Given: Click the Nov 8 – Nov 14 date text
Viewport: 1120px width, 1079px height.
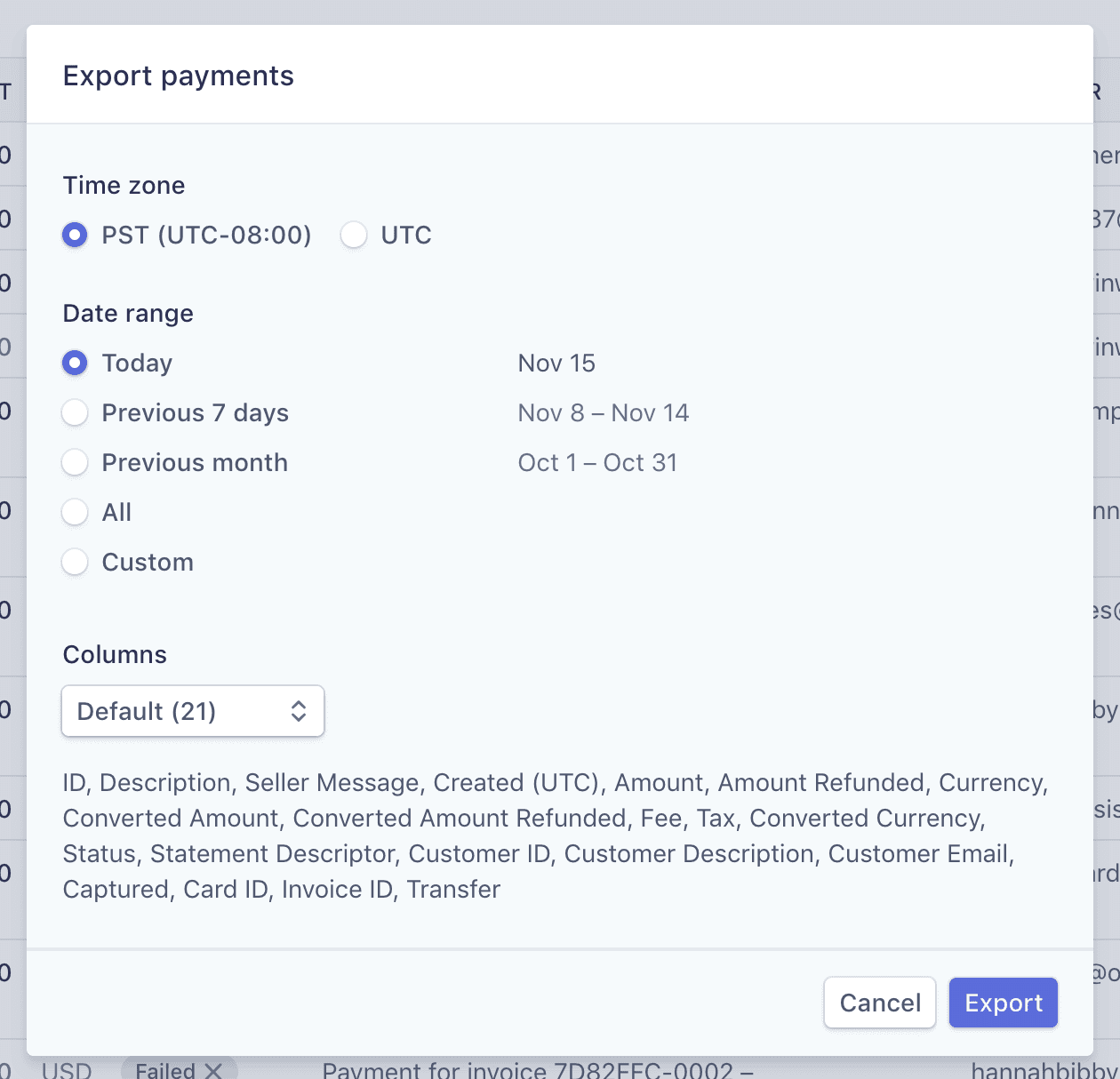Looking at the screenshot, I should coord(604,412).
